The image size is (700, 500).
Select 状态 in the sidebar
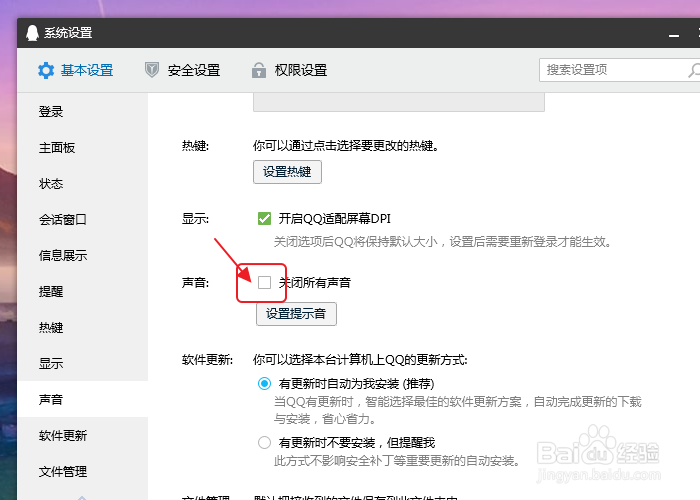[x=83, y=183]
